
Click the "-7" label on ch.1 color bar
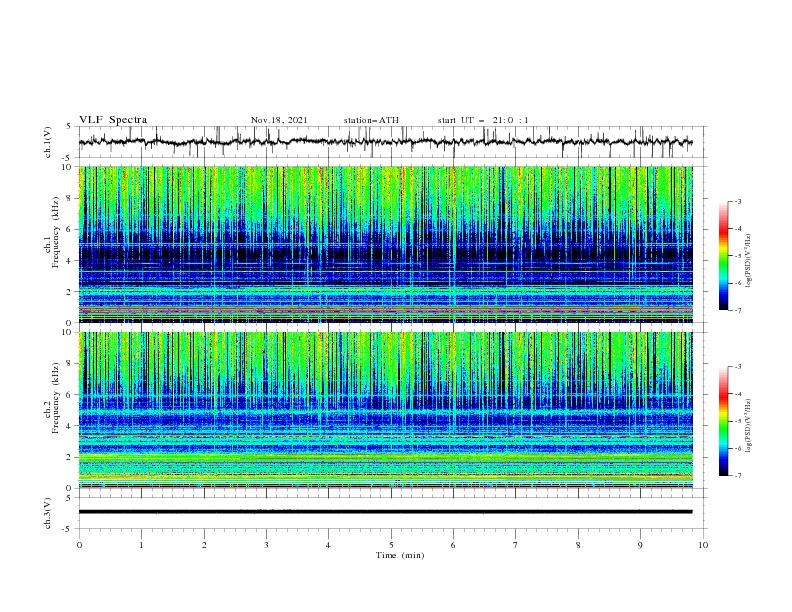738,311
